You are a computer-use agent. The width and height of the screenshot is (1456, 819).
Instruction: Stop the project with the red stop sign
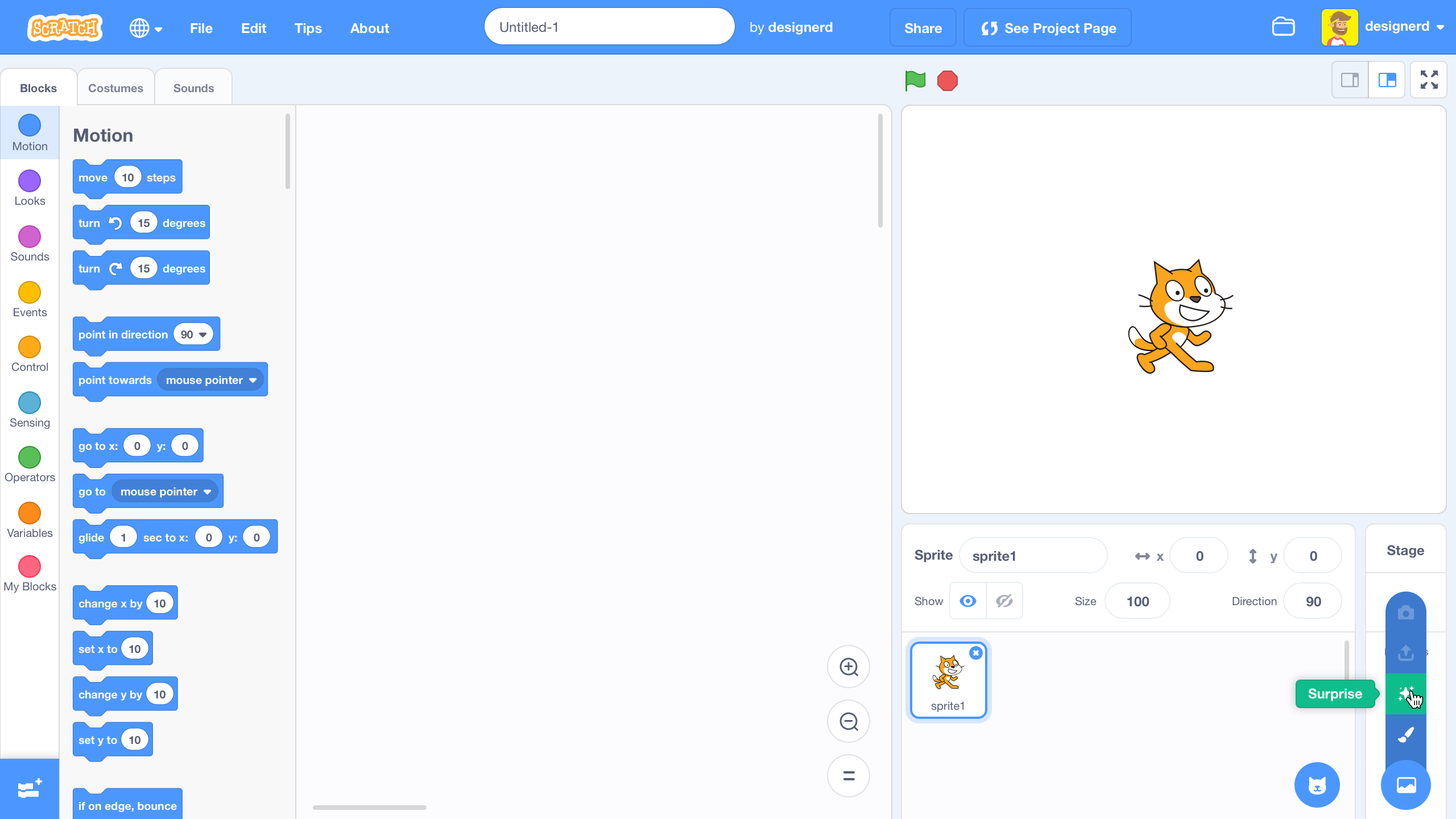948,81
